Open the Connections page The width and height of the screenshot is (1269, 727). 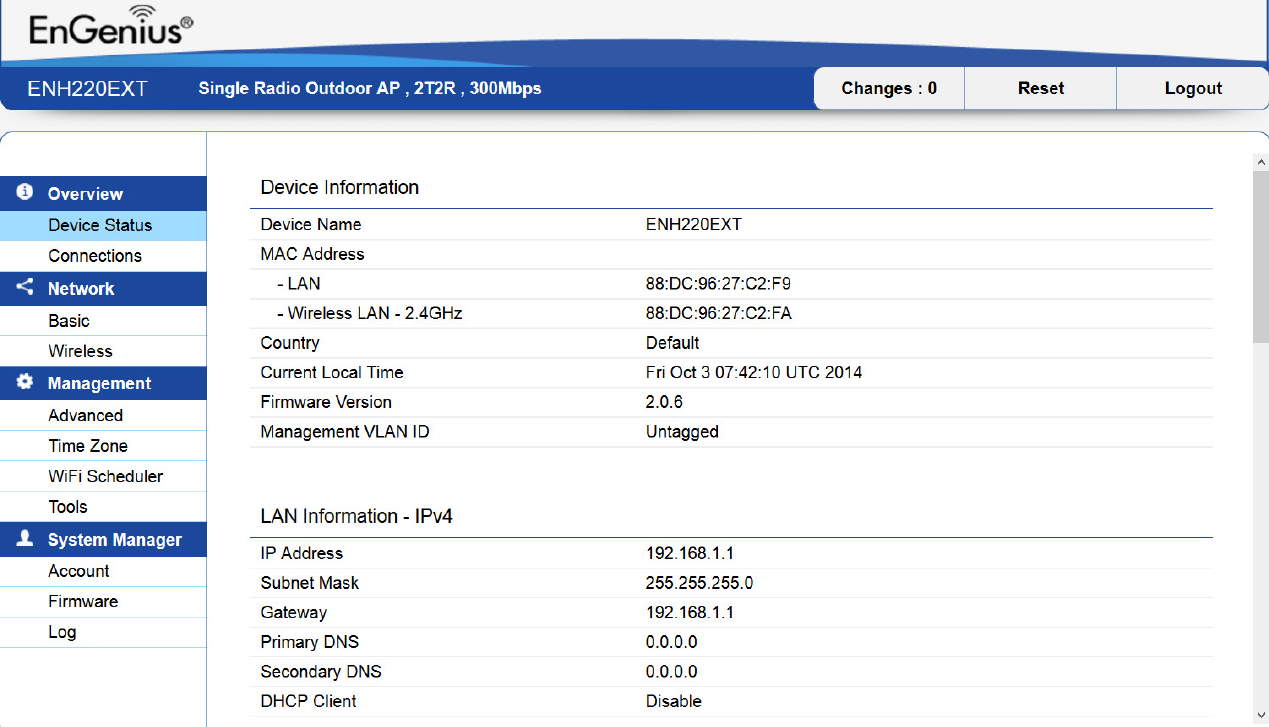[103, 256]
